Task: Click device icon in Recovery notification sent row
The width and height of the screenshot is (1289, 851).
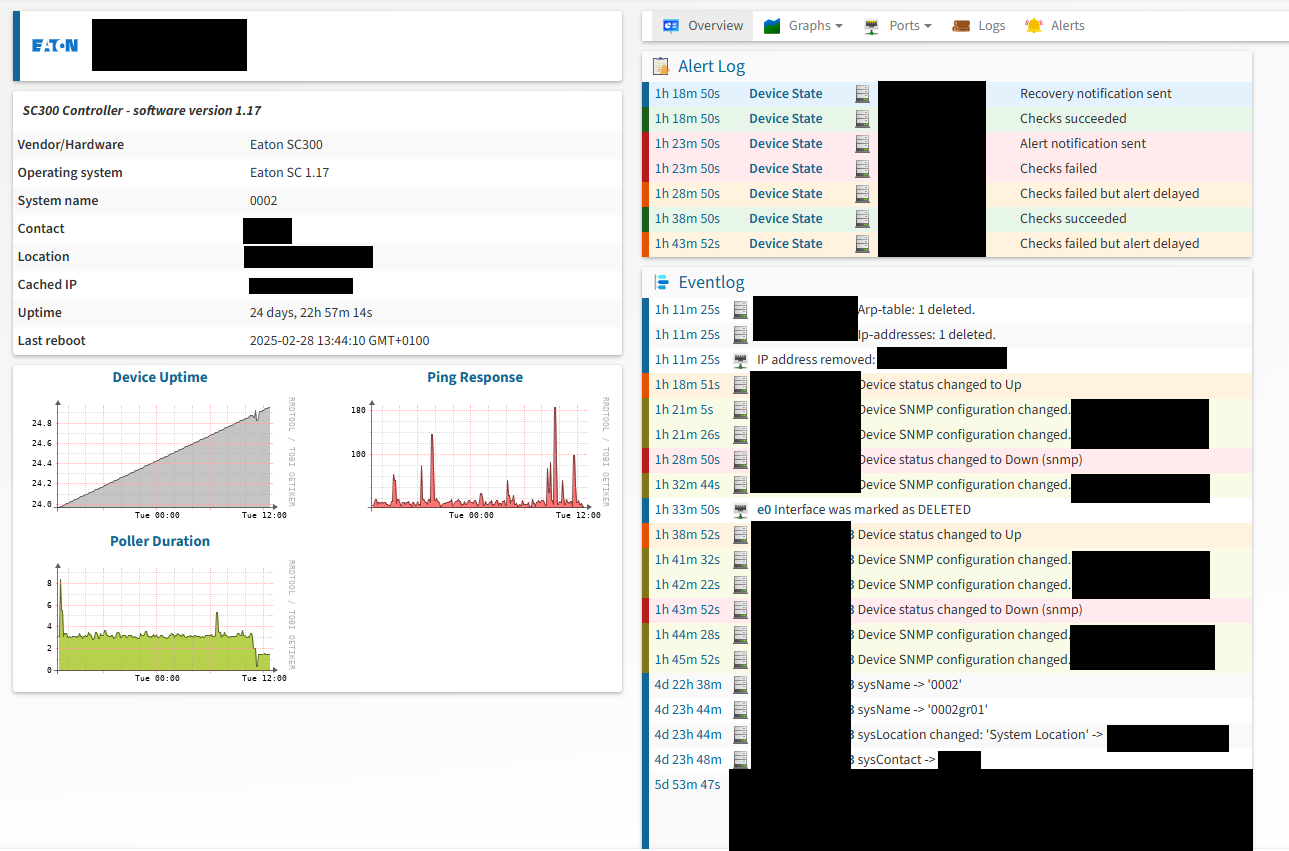Action: coord(862,94)
